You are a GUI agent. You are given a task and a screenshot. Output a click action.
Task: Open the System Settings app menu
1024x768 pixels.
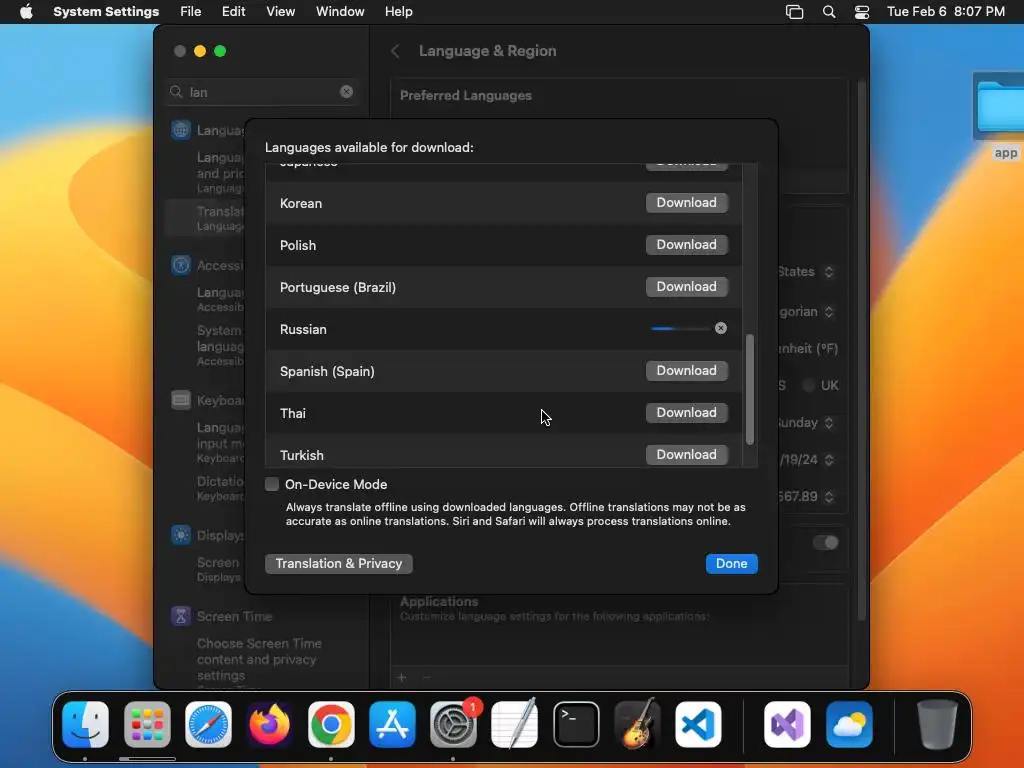click(x=106, y=12)
